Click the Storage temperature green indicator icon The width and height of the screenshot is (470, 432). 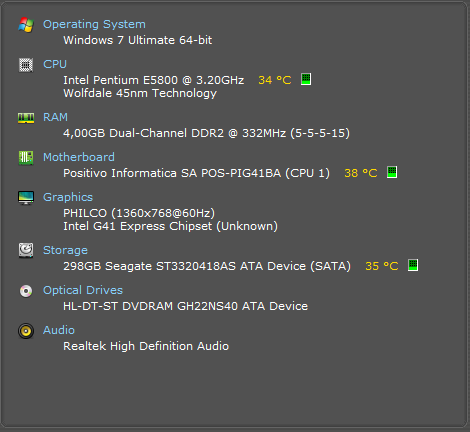click(413, 265)
